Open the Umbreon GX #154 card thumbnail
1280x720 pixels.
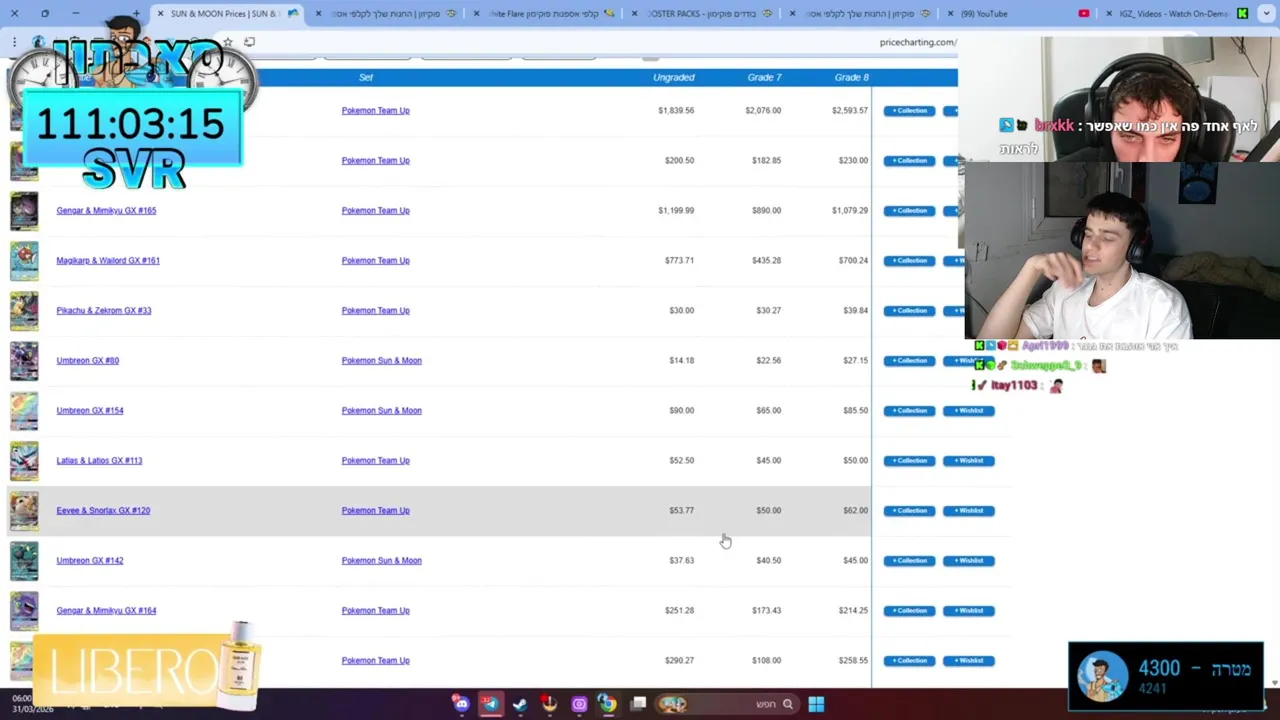pos(24,411)
